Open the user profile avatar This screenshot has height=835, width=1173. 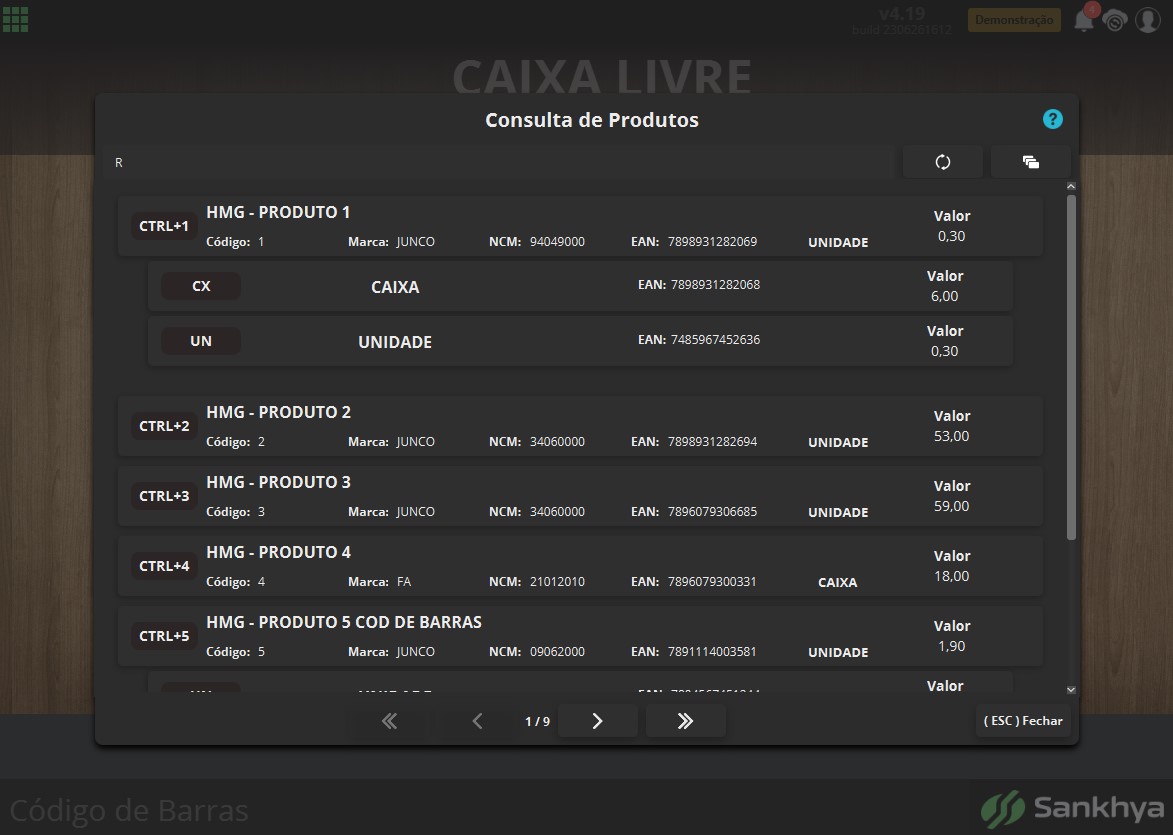pos(1148,20)
